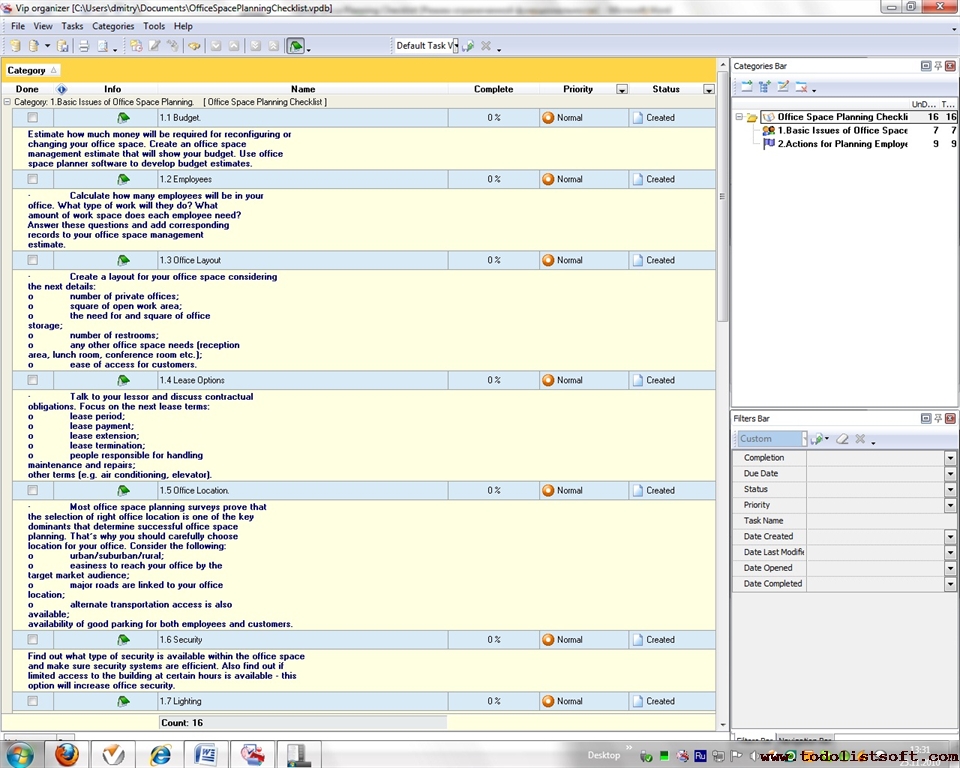Click into the Task Name filter field

pyautogui.click(x=875, y=521)
